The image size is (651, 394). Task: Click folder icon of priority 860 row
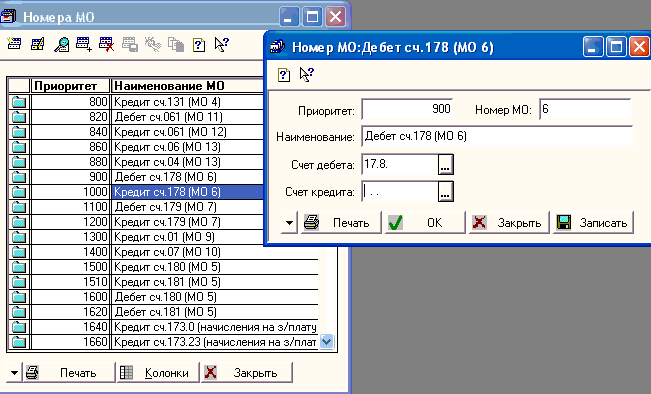click(19, 147)
